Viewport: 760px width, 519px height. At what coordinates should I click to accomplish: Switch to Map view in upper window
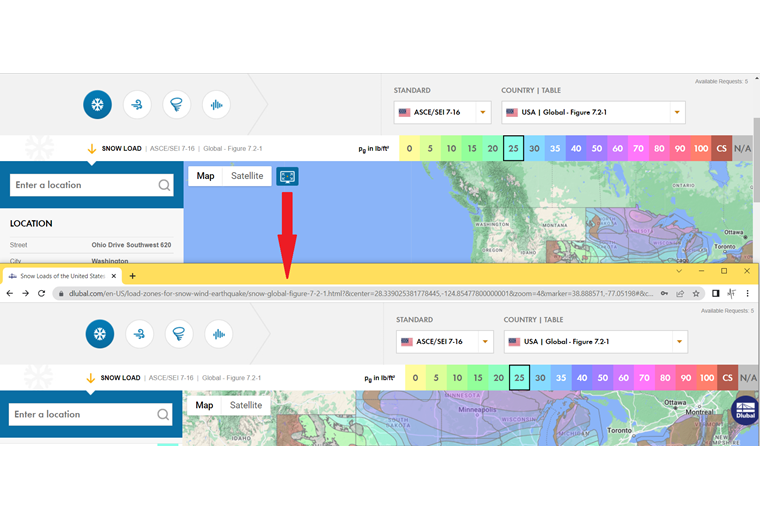(x=206, y=176)
